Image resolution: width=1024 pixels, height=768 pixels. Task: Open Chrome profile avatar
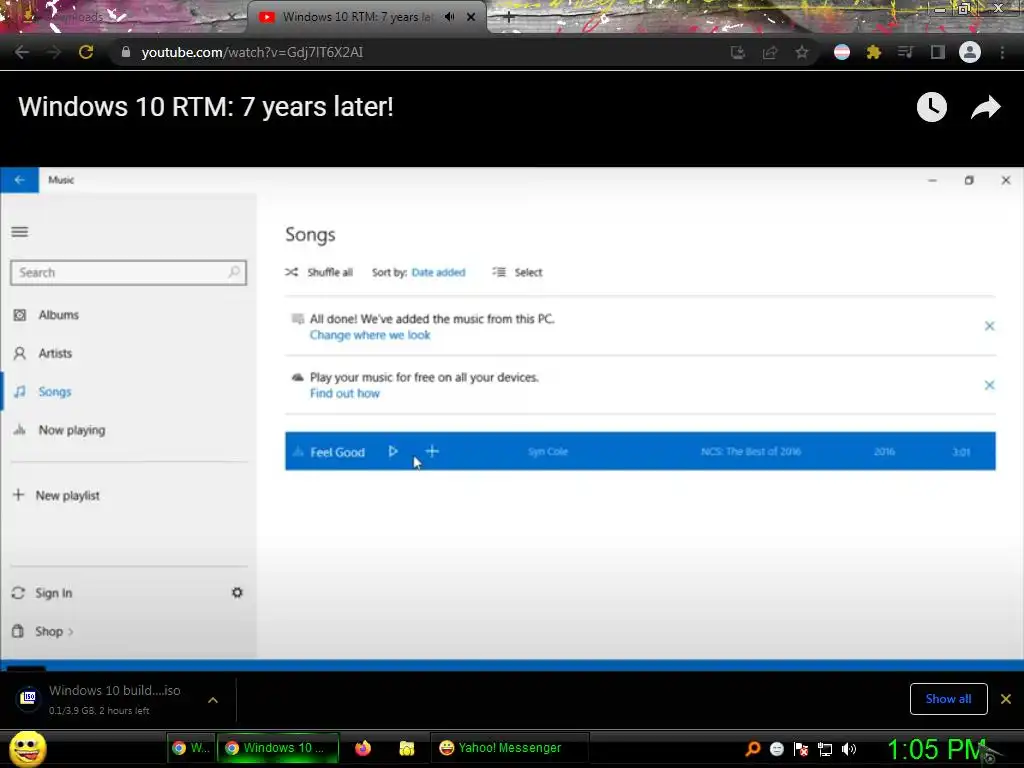click(x=970, y=52)
